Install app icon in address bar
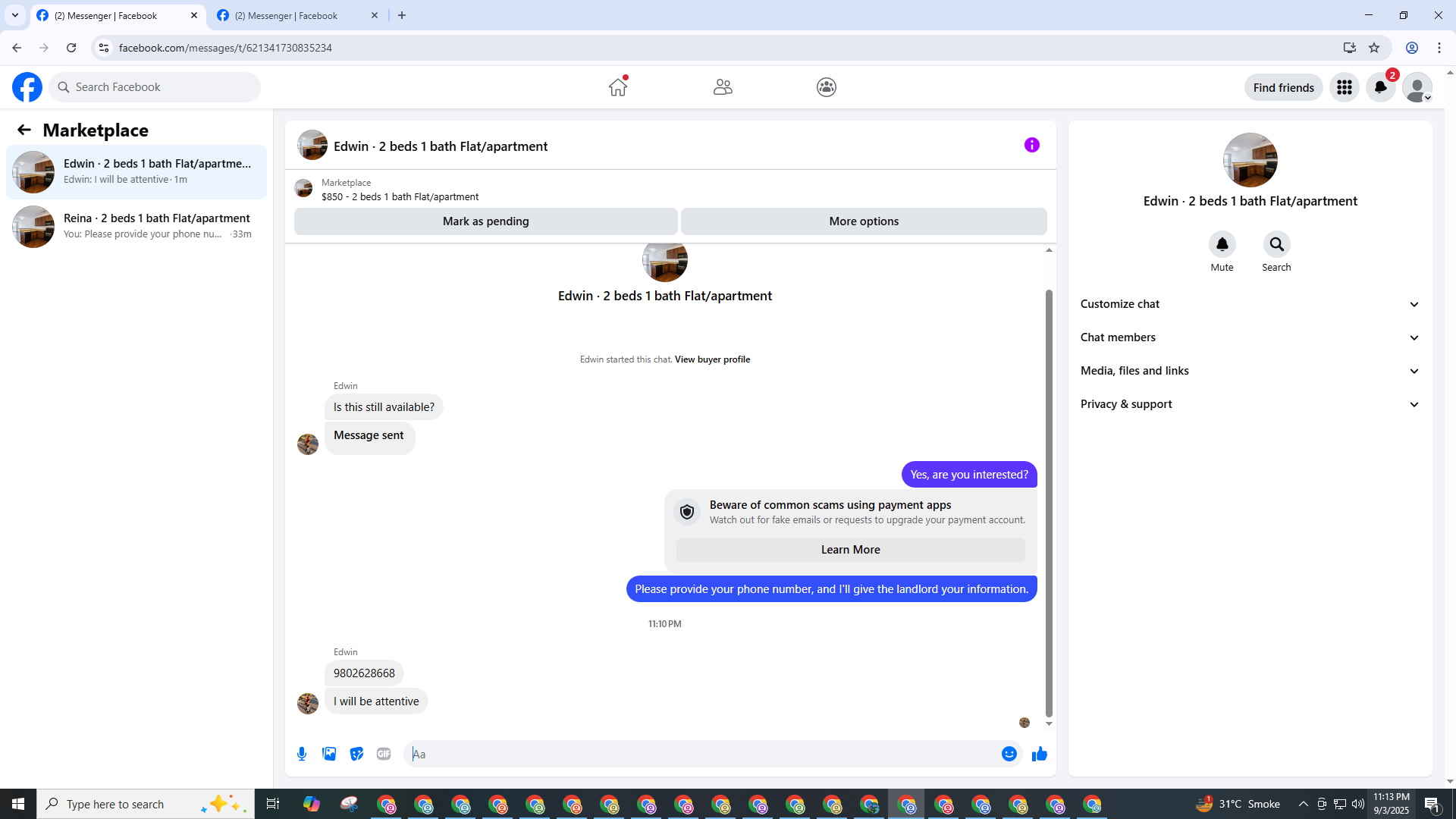This screenshot has width=1456, height=819. click(x=1349, y=48)
